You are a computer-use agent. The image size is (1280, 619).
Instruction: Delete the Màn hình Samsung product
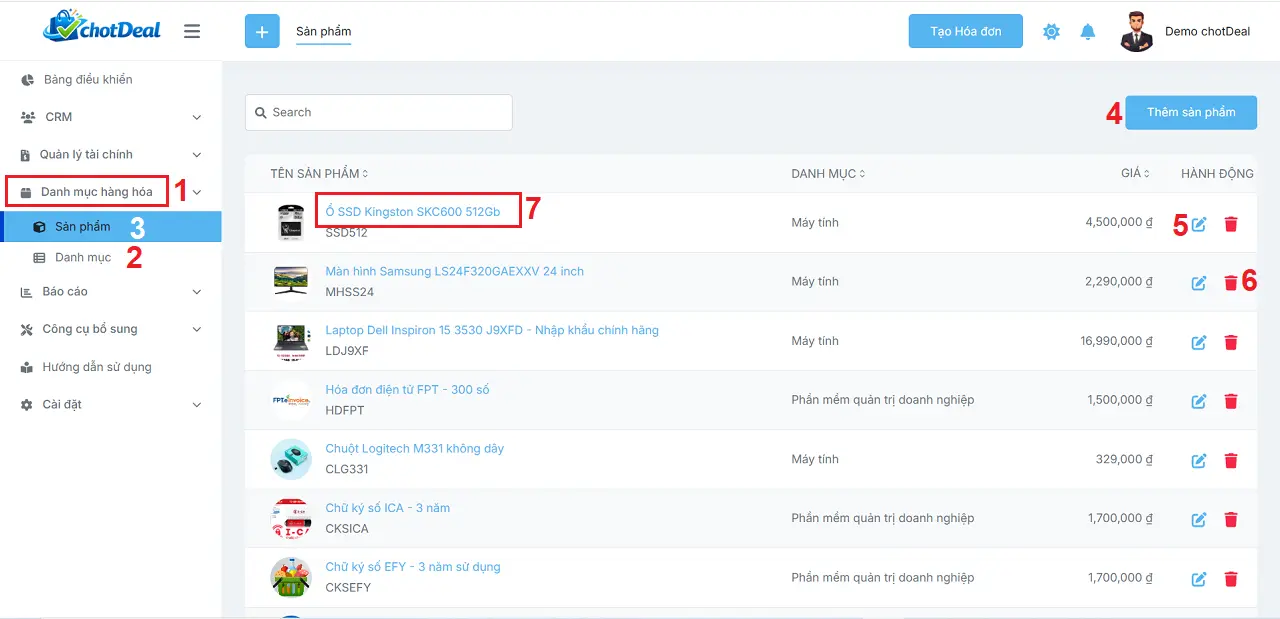point(1230,283)
